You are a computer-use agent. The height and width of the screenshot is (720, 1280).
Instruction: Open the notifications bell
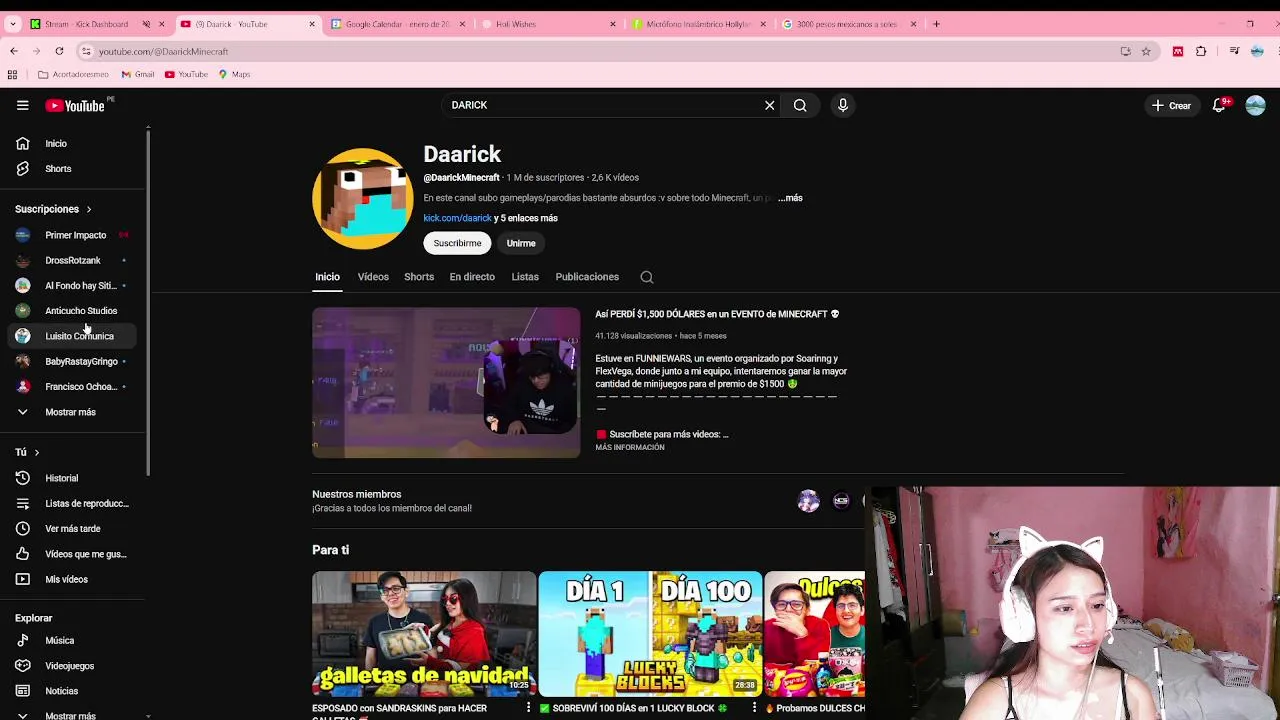coord(1219,105)
